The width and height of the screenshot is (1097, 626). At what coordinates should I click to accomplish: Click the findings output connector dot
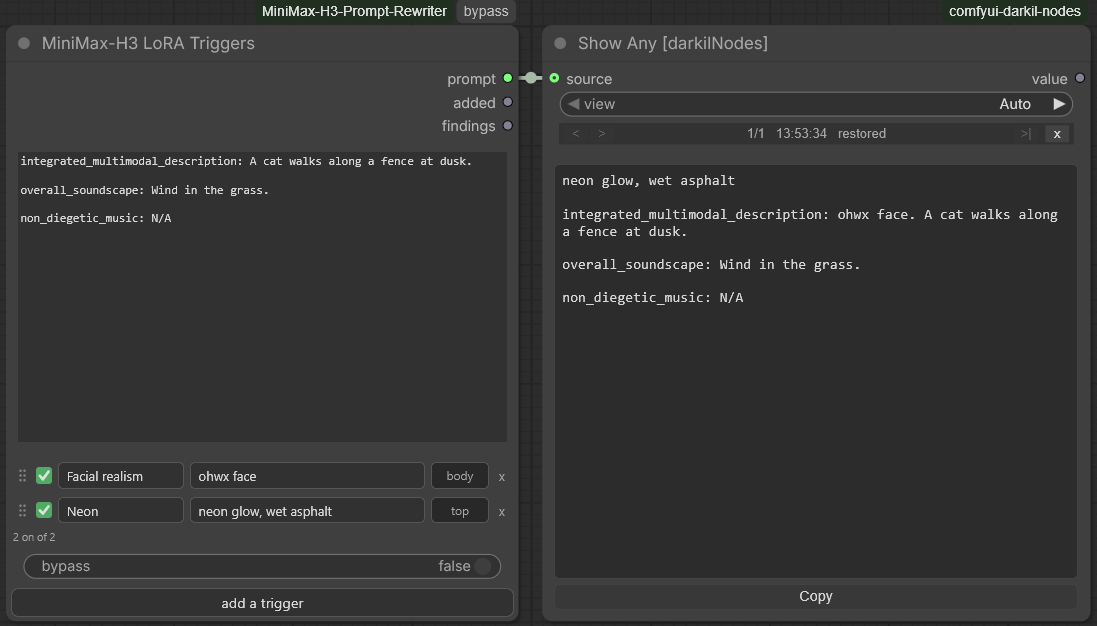point(508,126)
